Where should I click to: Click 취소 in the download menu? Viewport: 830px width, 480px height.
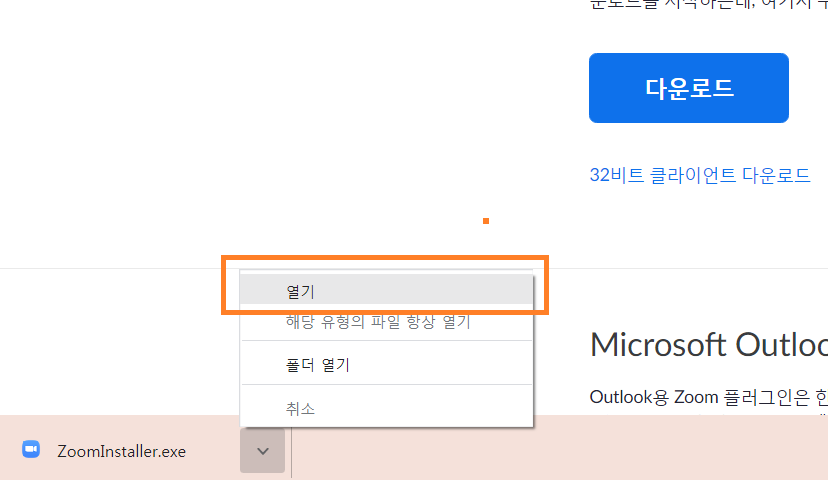pyautogui.click(x=386, y=408)
